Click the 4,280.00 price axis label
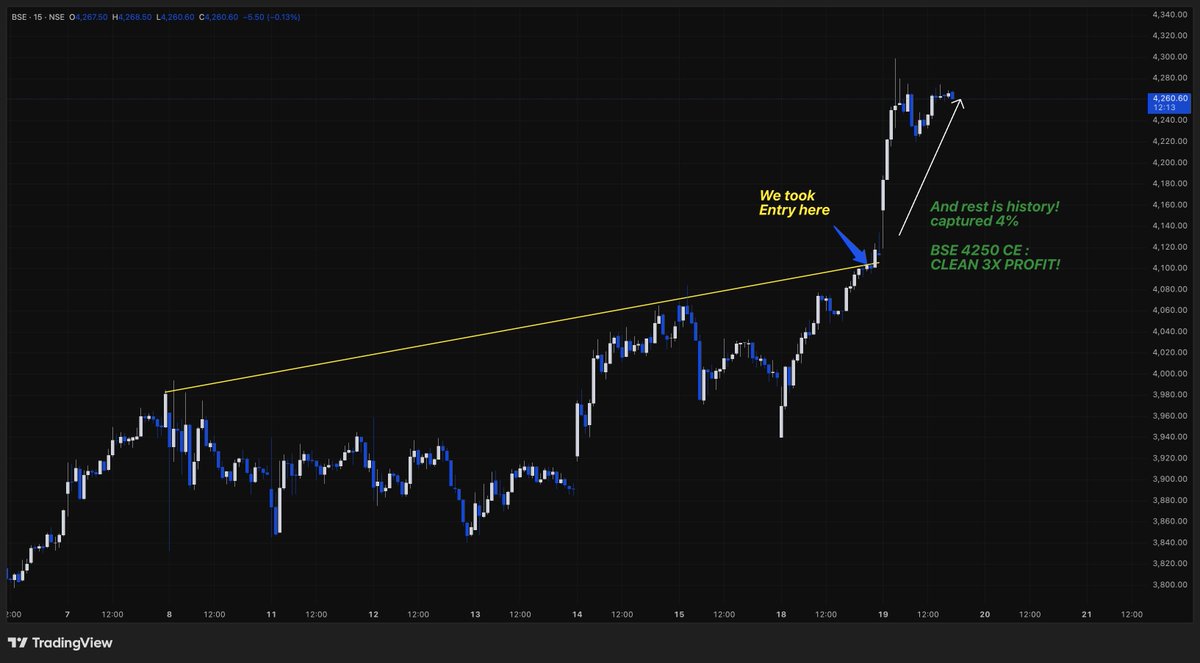1200x663 pixels. coord(1168,77)
